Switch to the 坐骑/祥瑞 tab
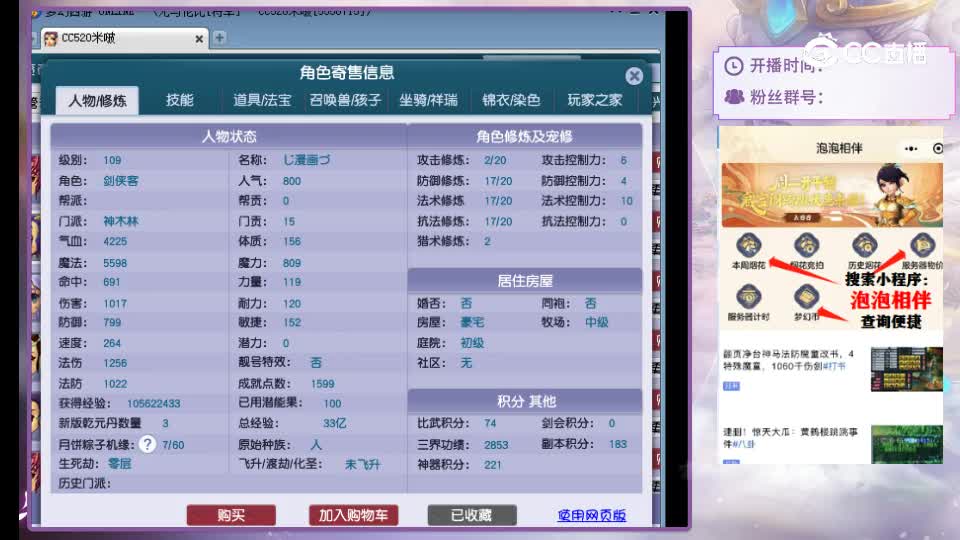The height and width of the screenshot is (540, 960). [429, 100]
